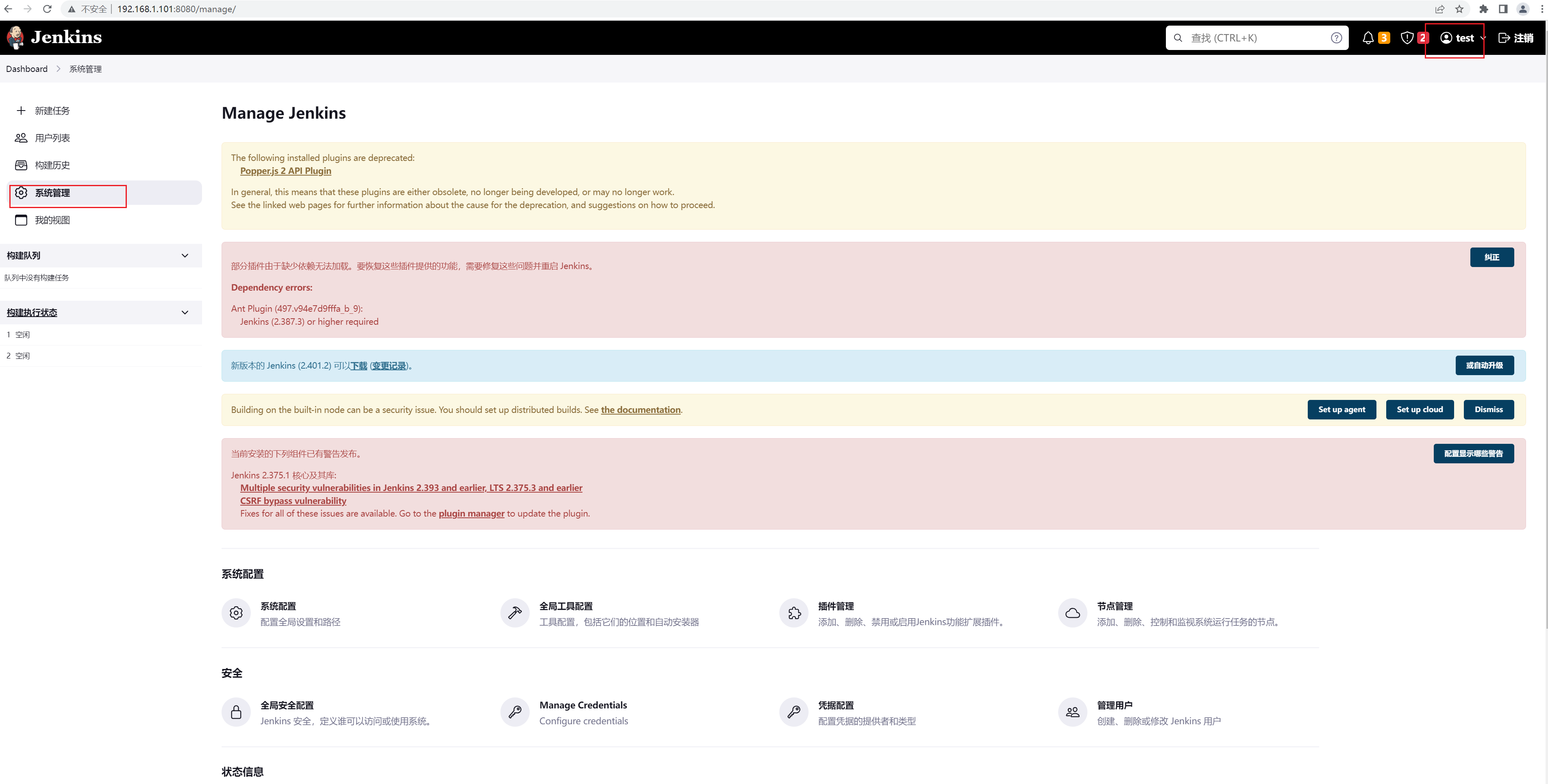Focus the 查找 search field
The height and width of the screenshot is (784, 1548).
1257,38
